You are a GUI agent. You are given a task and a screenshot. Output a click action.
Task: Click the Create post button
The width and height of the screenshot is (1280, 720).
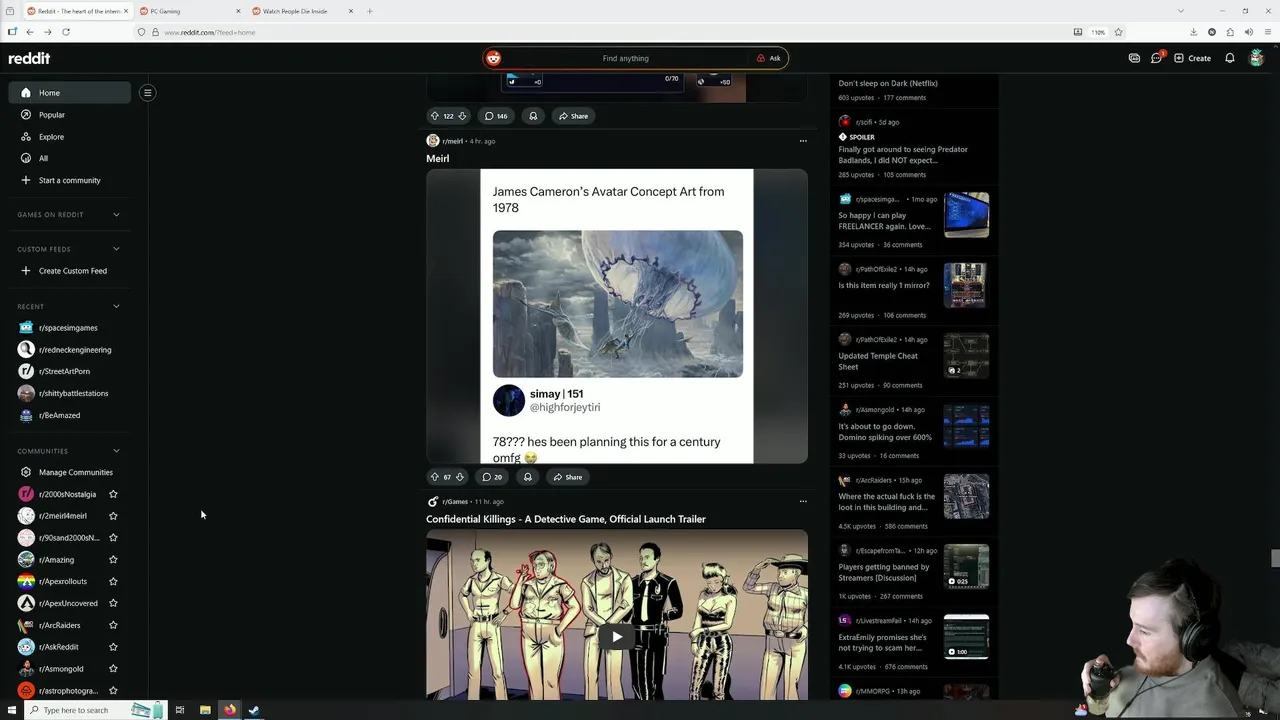(1192, 58)
